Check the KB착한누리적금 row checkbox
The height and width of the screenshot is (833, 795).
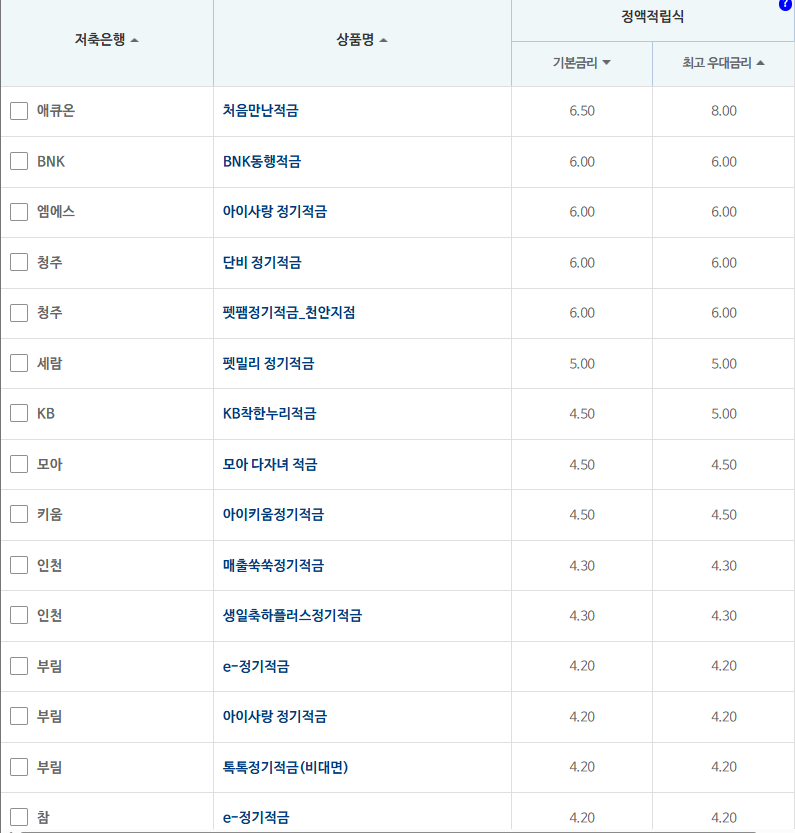[x=19, y=413]
